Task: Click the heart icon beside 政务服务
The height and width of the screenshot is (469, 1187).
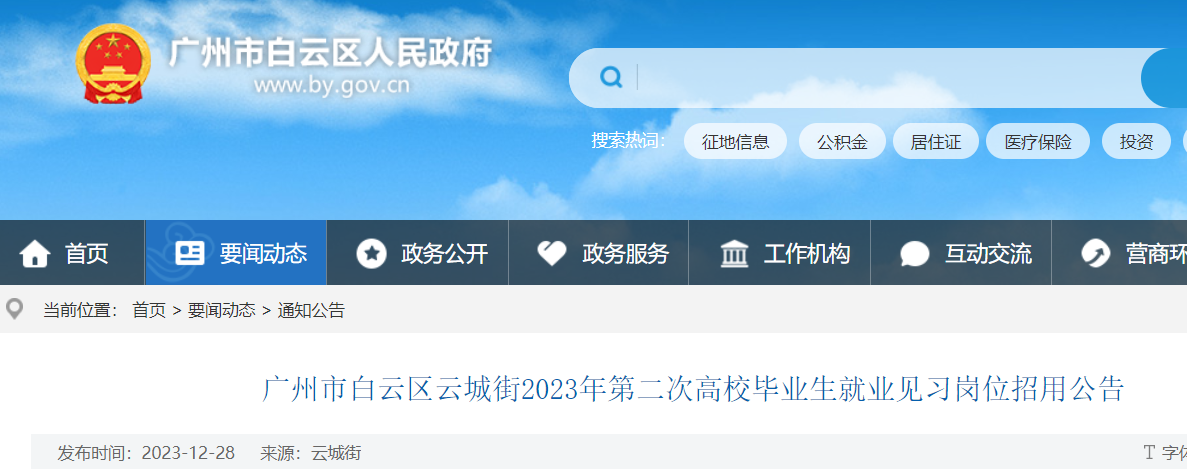Action: pos(551,253)
